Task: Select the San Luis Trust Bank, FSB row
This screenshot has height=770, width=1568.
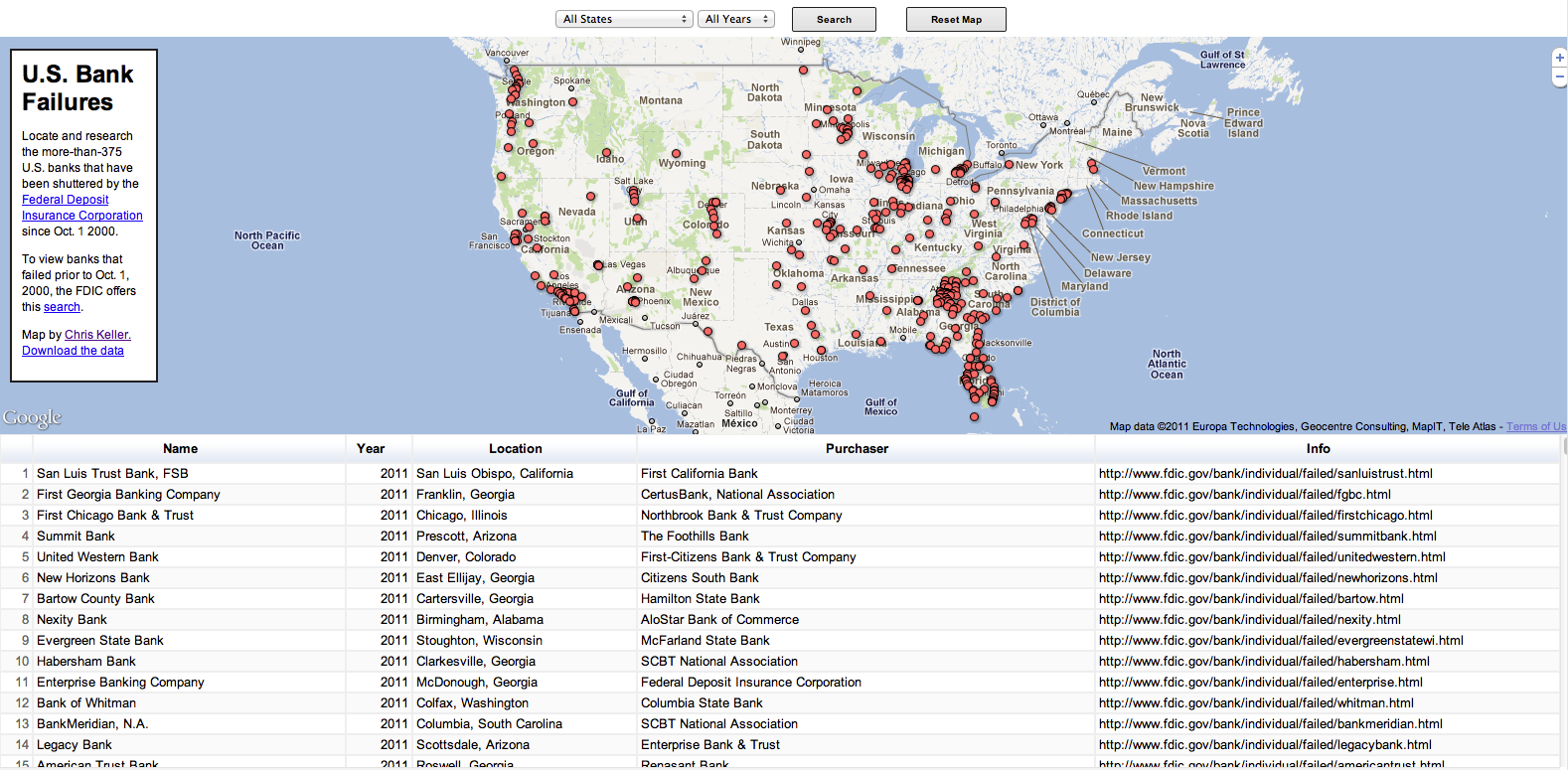Action: tap(780, 474)
